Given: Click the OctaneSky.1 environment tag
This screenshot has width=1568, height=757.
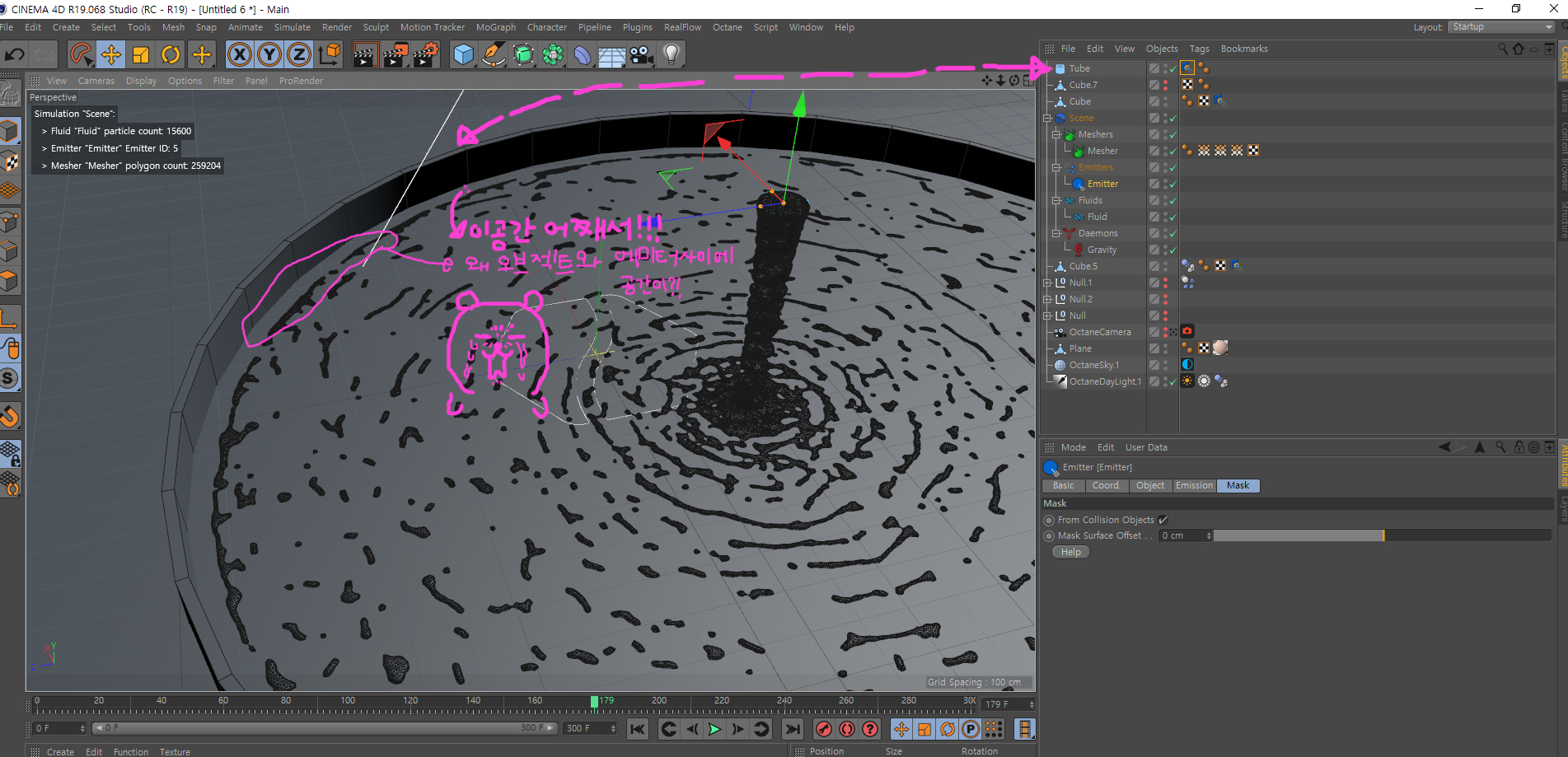Looking at the screenshot, I should click(1187, 364).
